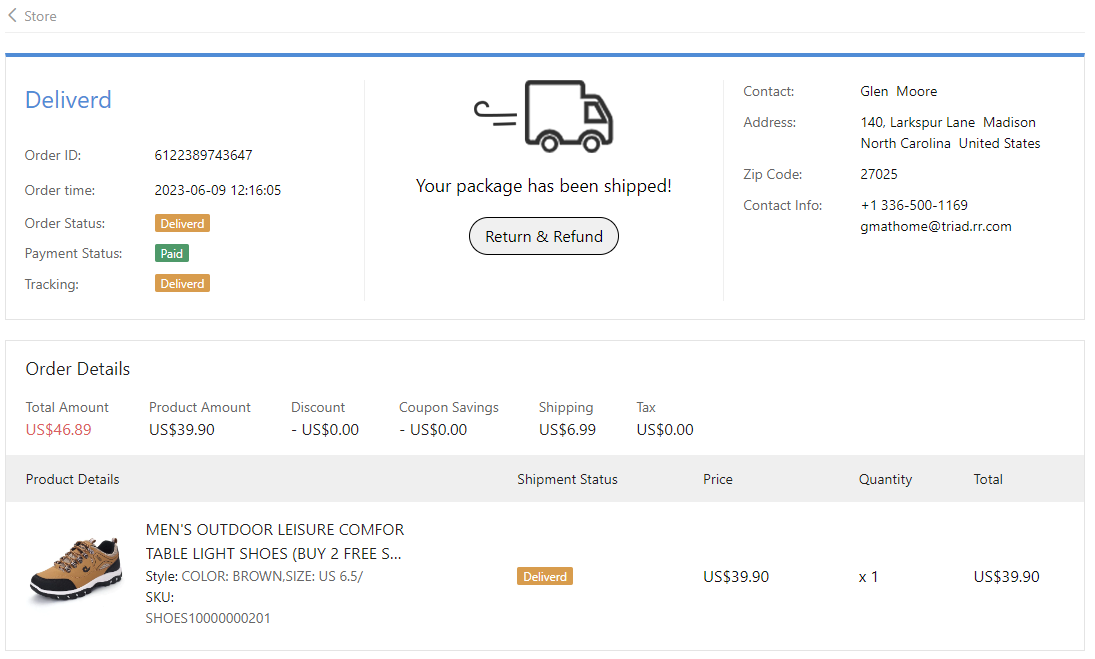Click the Product Details column header
This screenshot has height=659, width=1095.
[72, 479]
